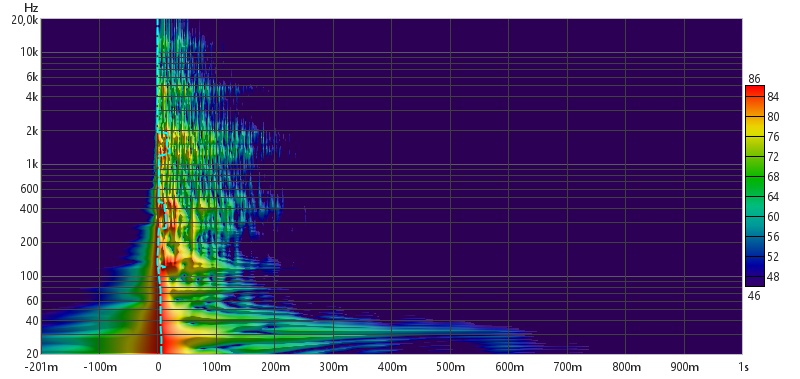Select the 900m time axis label
Viewport: 800px width, 379px height.
[x=684, y=367]
